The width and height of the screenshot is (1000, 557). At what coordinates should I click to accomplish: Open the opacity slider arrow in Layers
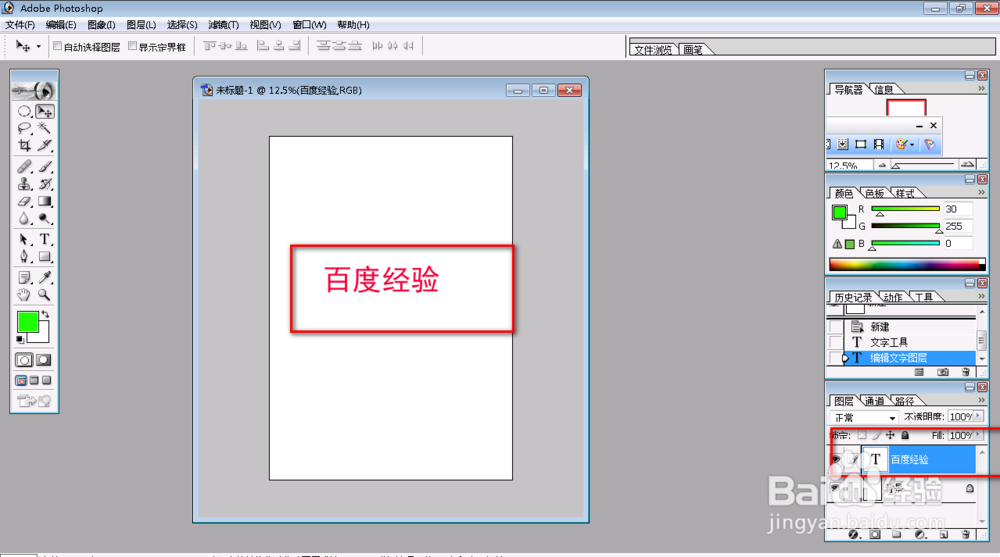978,416
